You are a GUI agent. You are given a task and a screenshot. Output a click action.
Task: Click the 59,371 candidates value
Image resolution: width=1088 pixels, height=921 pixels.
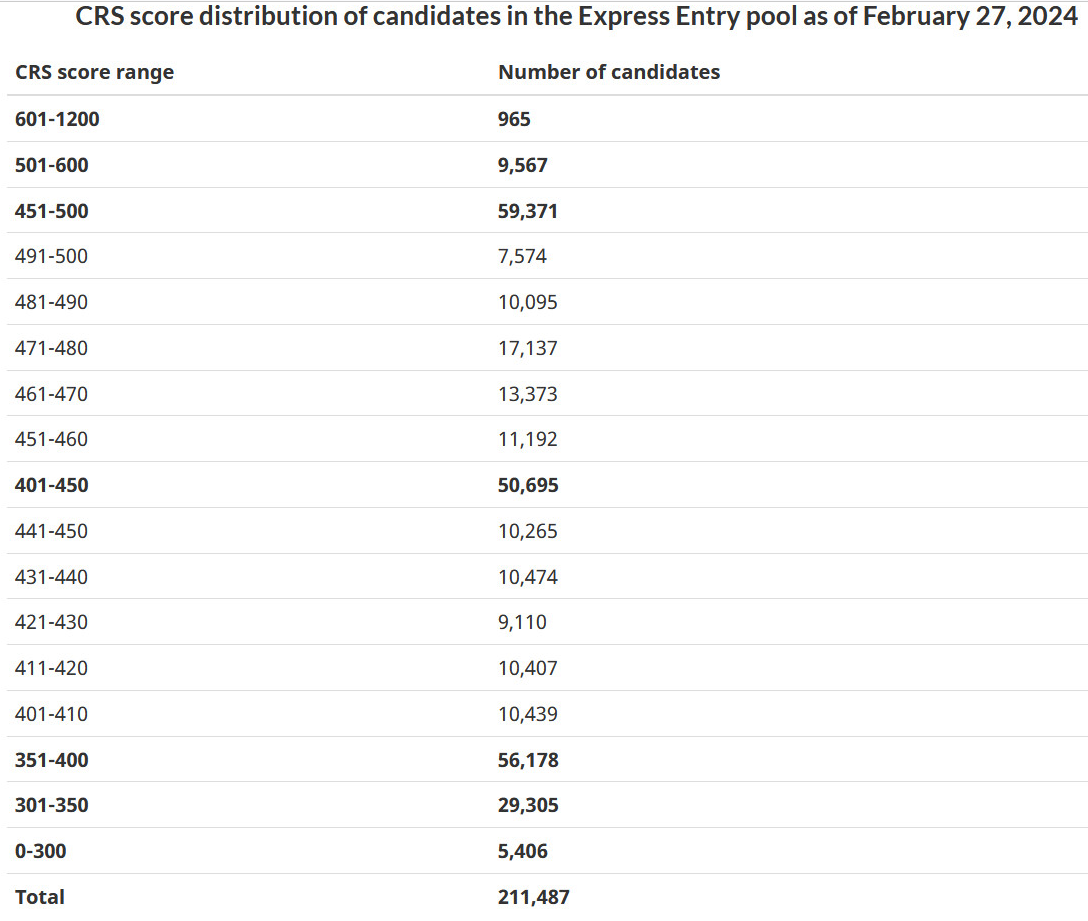(527, 211)
